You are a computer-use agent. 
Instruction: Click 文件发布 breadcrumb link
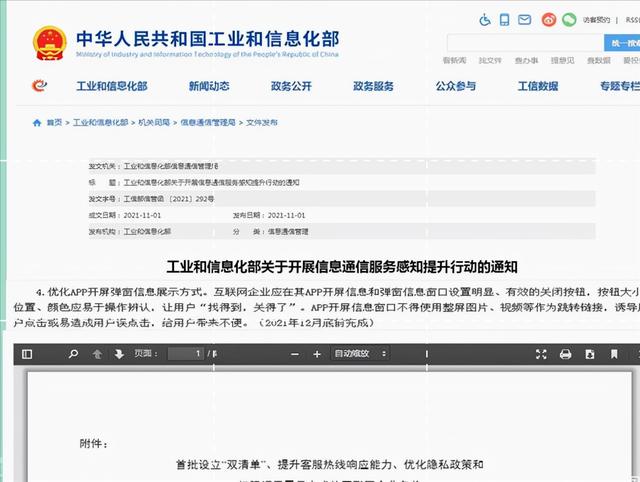point(262,122)
